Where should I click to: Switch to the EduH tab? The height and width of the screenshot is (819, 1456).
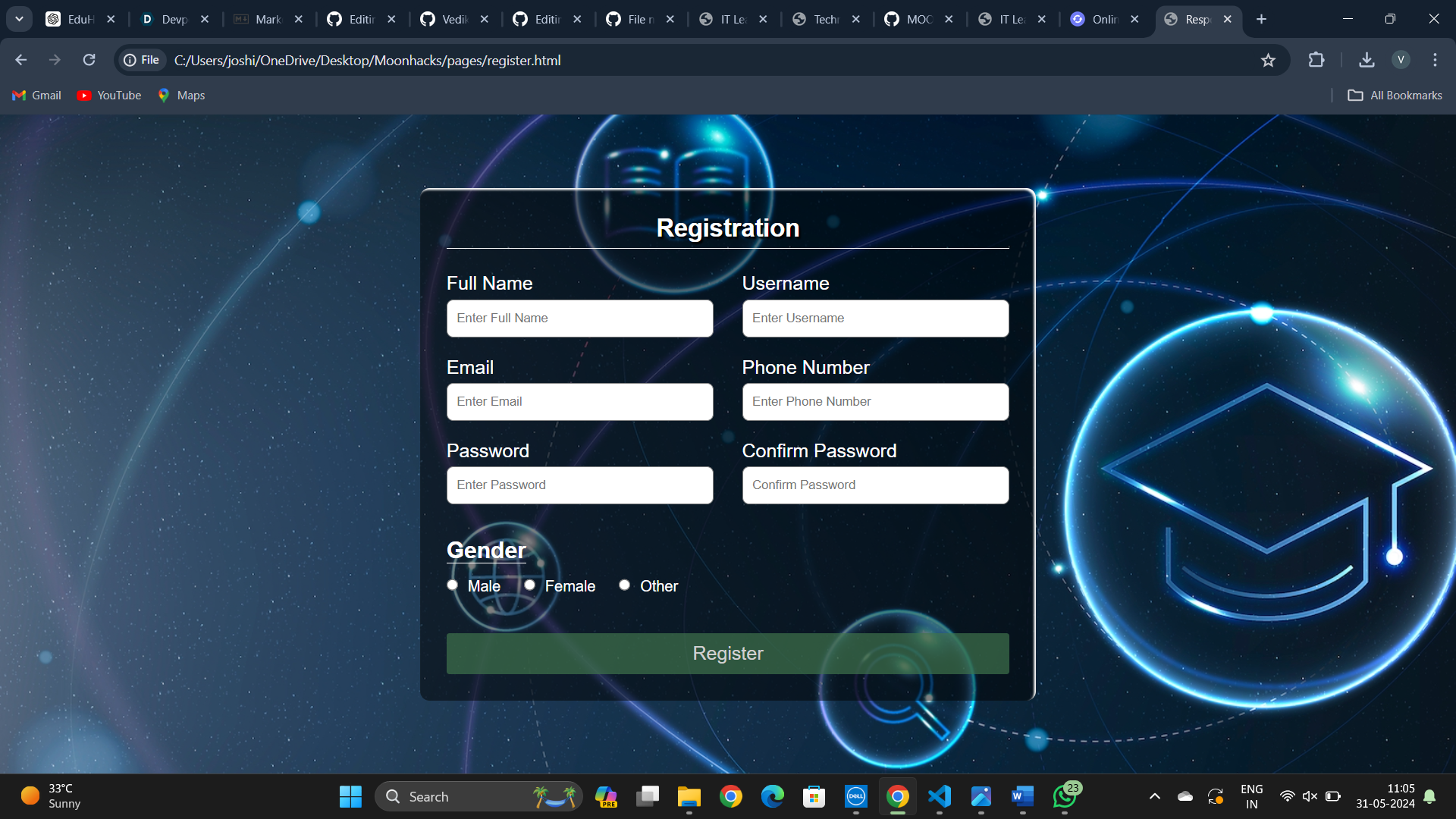click(x=73, y=19)
